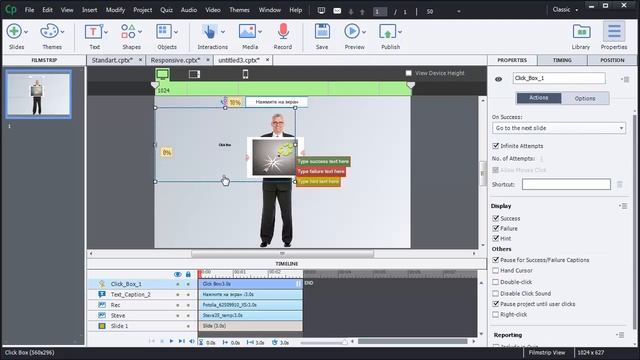Enable the Right-click option
Screen dimensions: 640x360
(x=496, y=314)
